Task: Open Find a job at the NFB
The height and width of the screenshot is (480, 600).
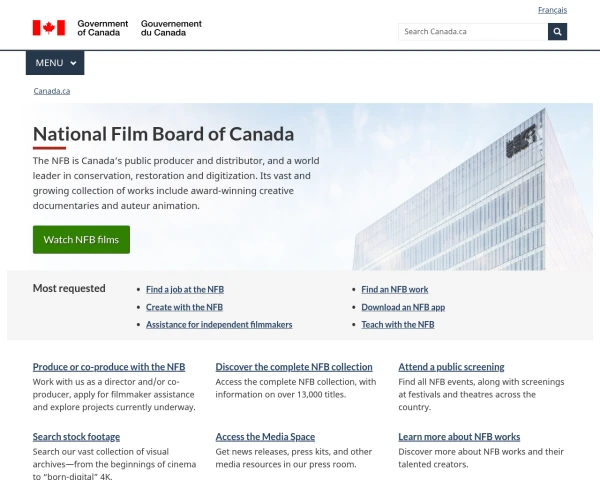Action: coord(185,289)
